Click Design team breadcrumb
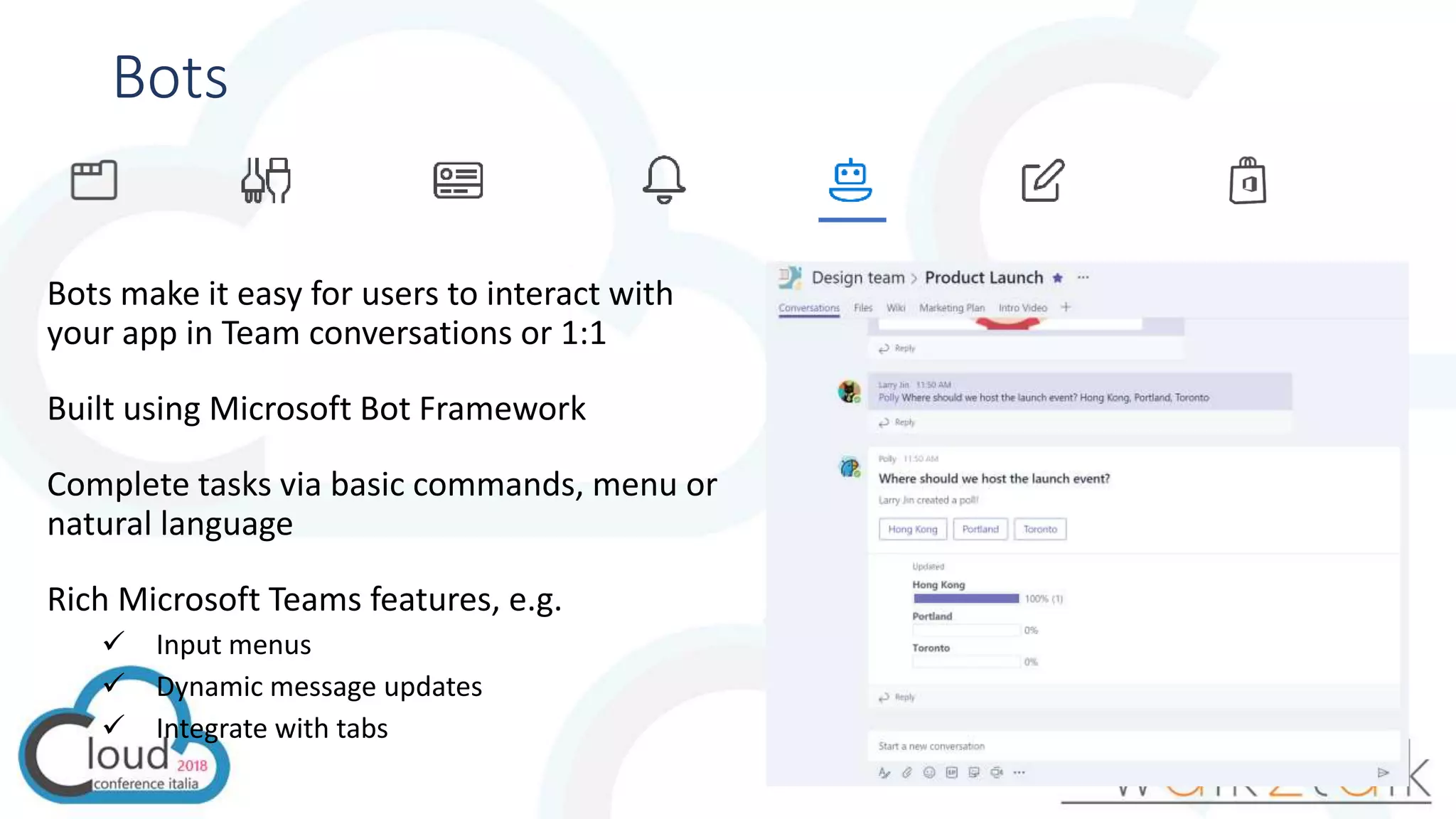Image resolution: width=1456 pixels, height=819 pixels. pos(858,277)
